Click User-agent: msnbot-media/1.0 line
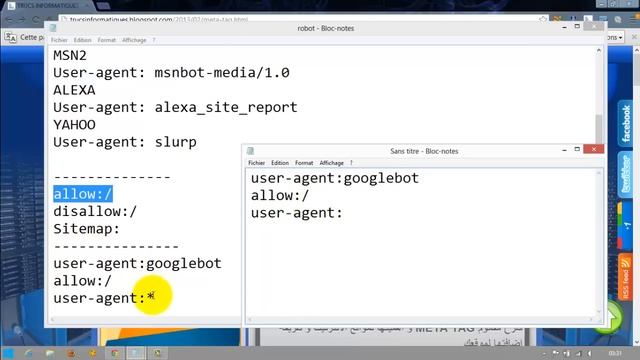This screenshot has width=640, height=360. click(x=171, y=73)
